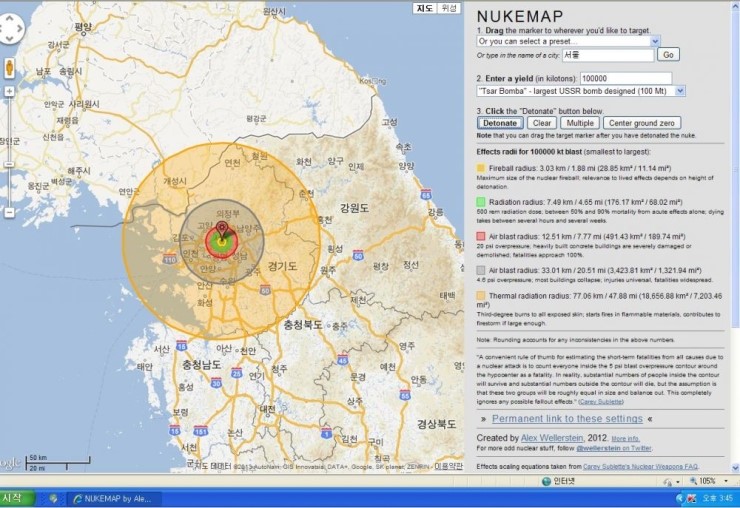Click the 시작 Start button

click(17, 499)
